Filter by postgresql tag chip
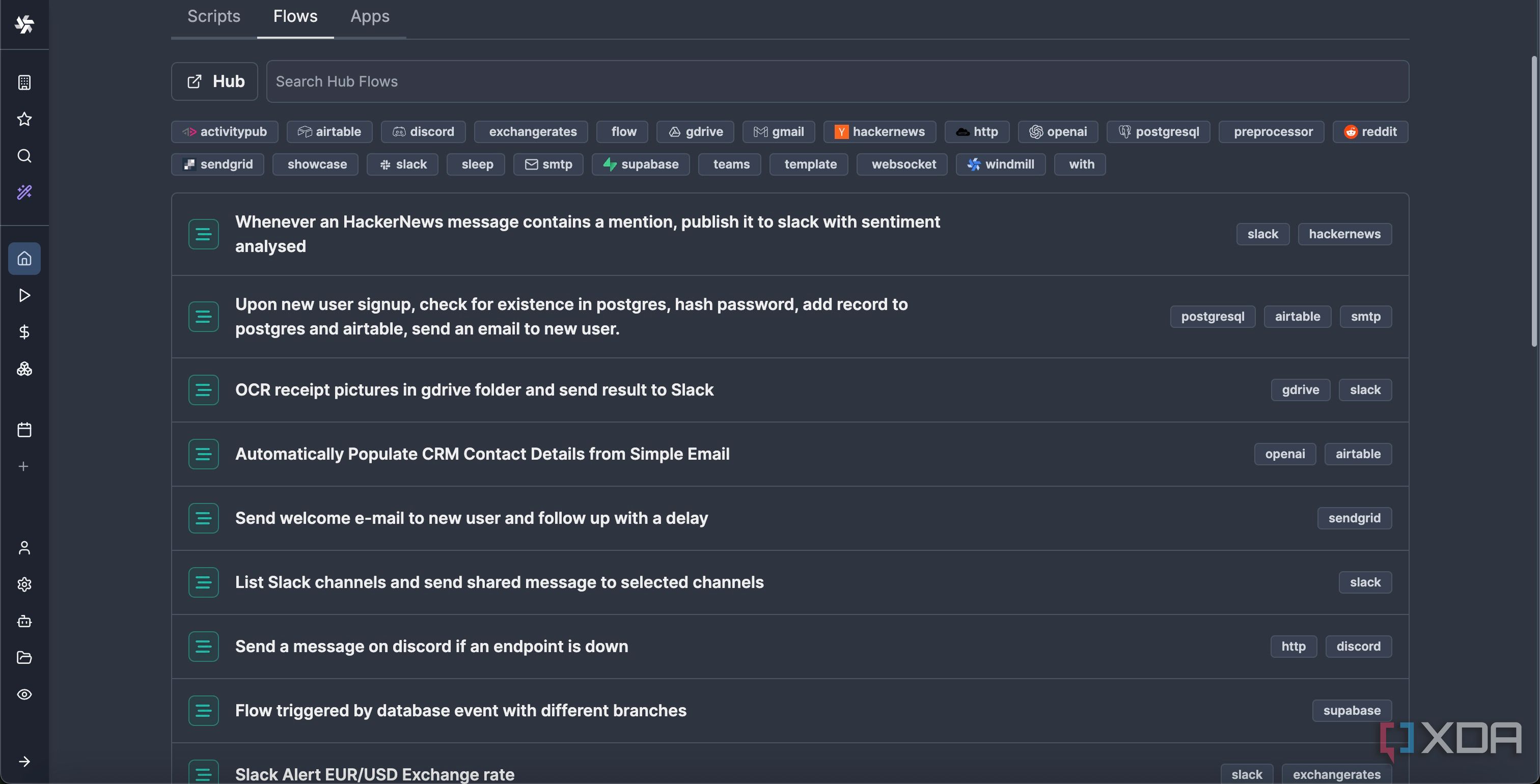1540x784 pixels. pyautogui.click(x=1159, y=131)
